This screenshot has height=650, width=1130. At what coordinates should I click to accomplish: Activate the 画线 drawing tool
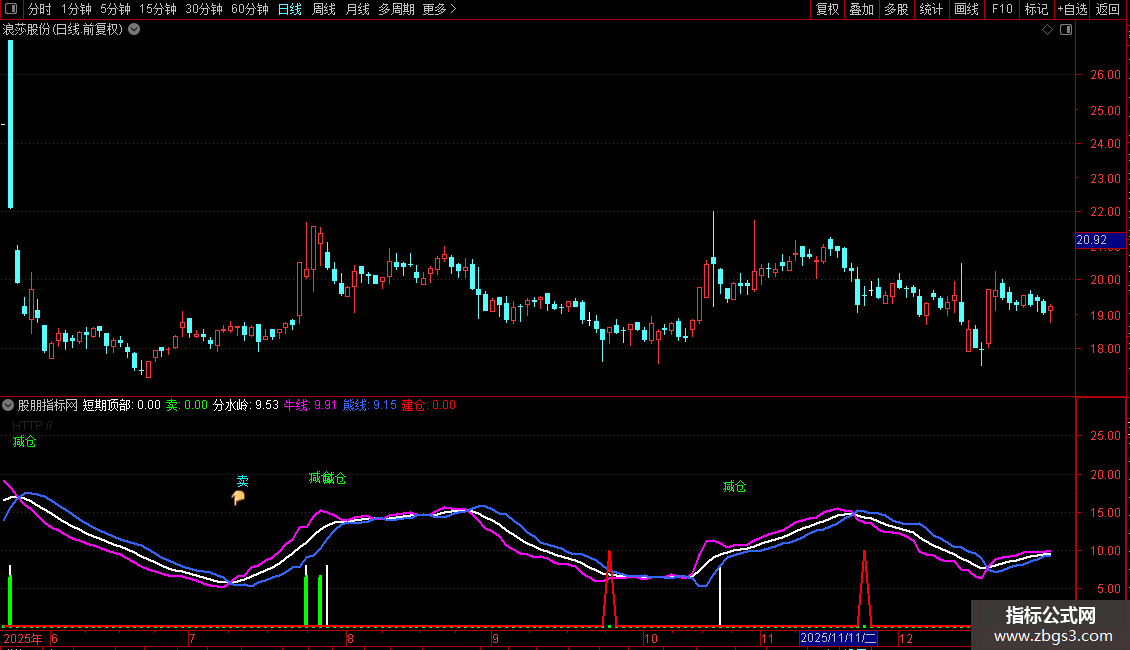[x=966, y=9]
